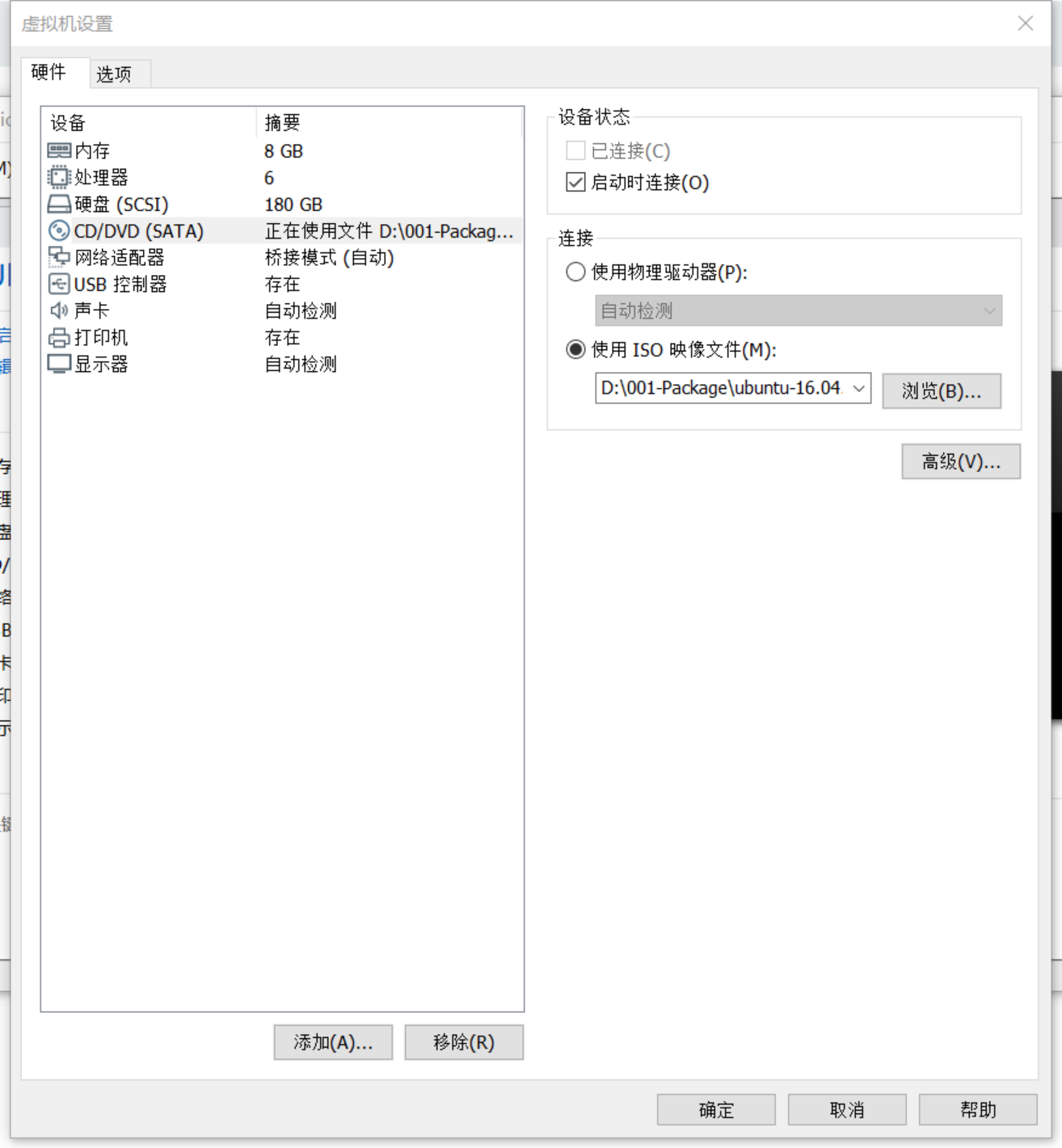The image size is (1062, 1148).
Task: Click the 添加(A)... add device button
Action: (333, 1042)
